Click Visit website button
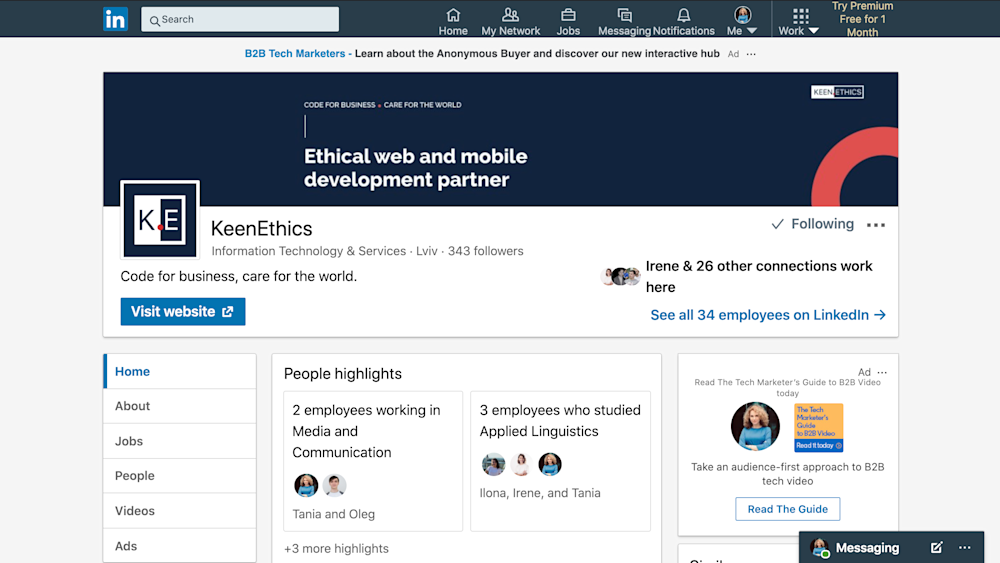The height and width of the screenshot is (563, 1000). [183, 312]
